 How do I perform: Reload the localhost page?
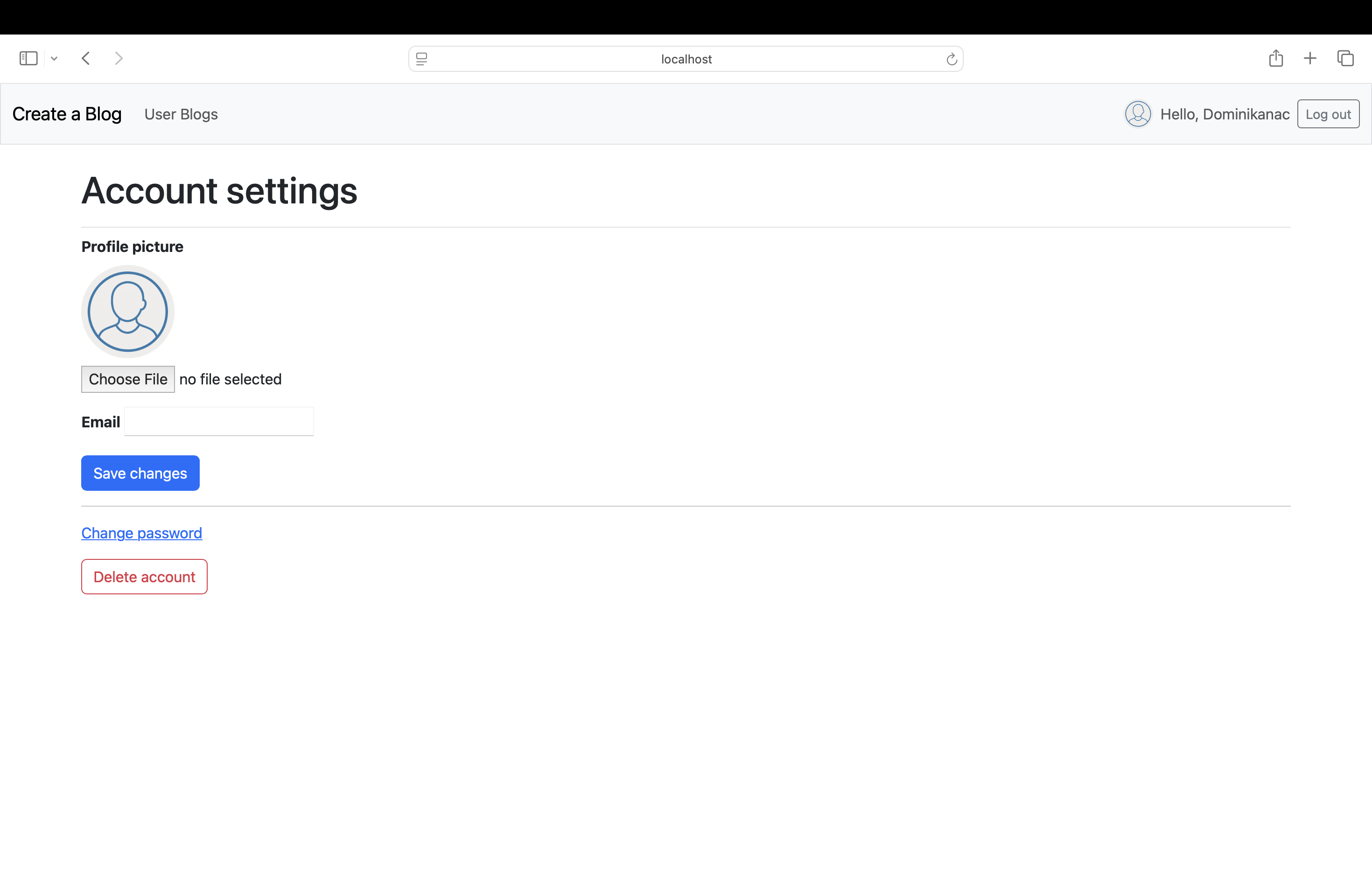pos(951,59)
